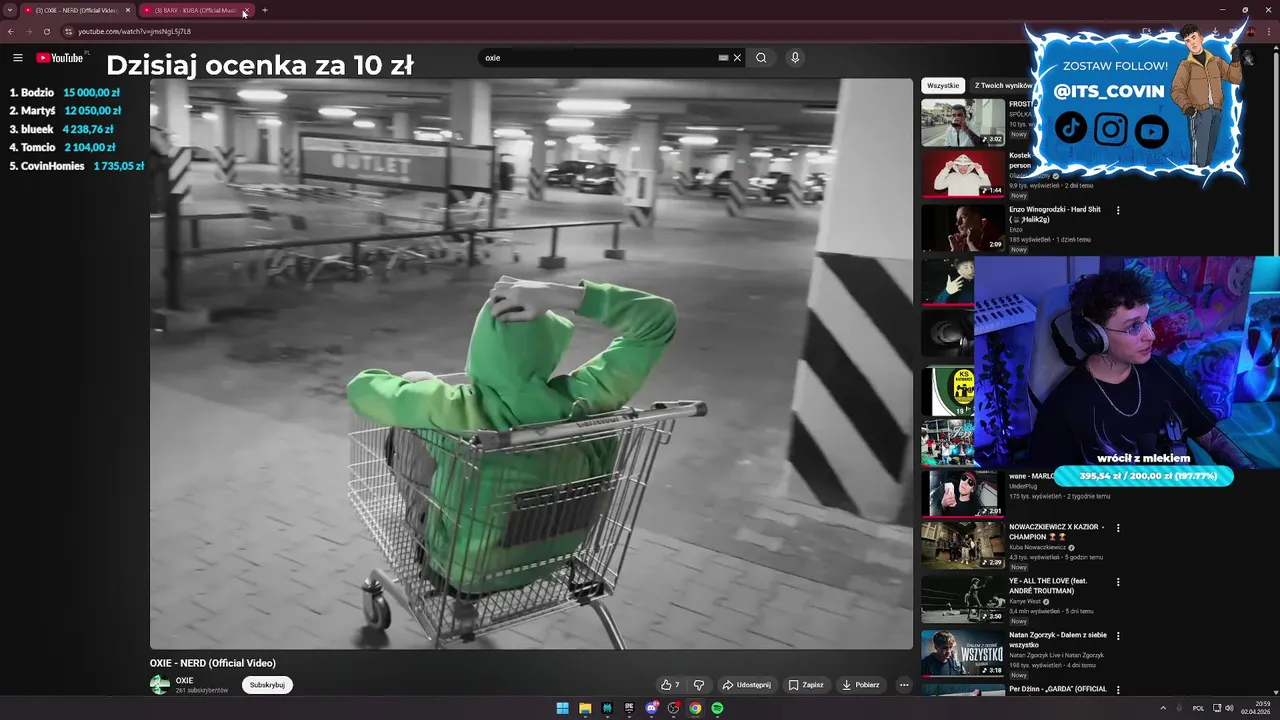The width and height of the screenshot is (1280, 720).
Task: Close the BARY - KUBA tab
Action: (x=246, y=10)
